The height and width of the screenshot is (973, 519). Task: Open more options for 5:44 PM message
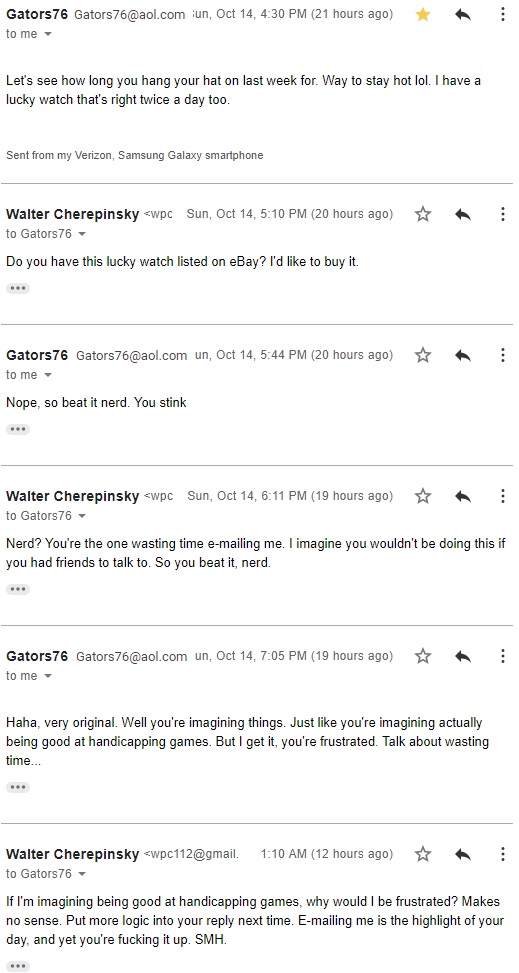click(x=502, y=355)
